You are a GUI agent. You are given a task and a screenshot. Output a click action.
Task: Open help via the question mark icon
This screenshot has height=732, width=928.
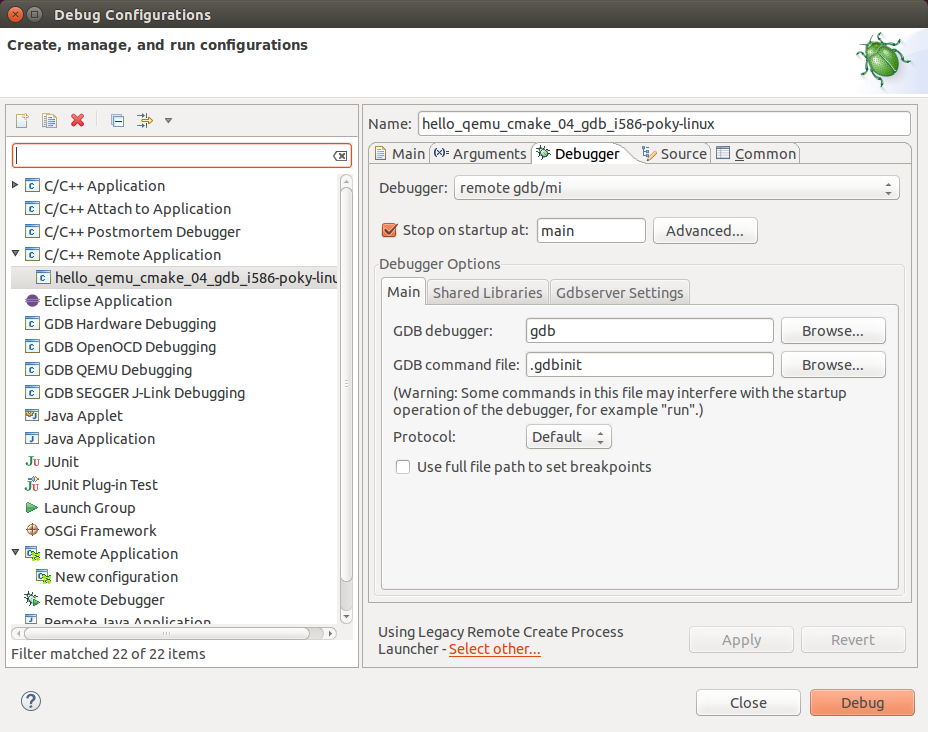point(30,702)
